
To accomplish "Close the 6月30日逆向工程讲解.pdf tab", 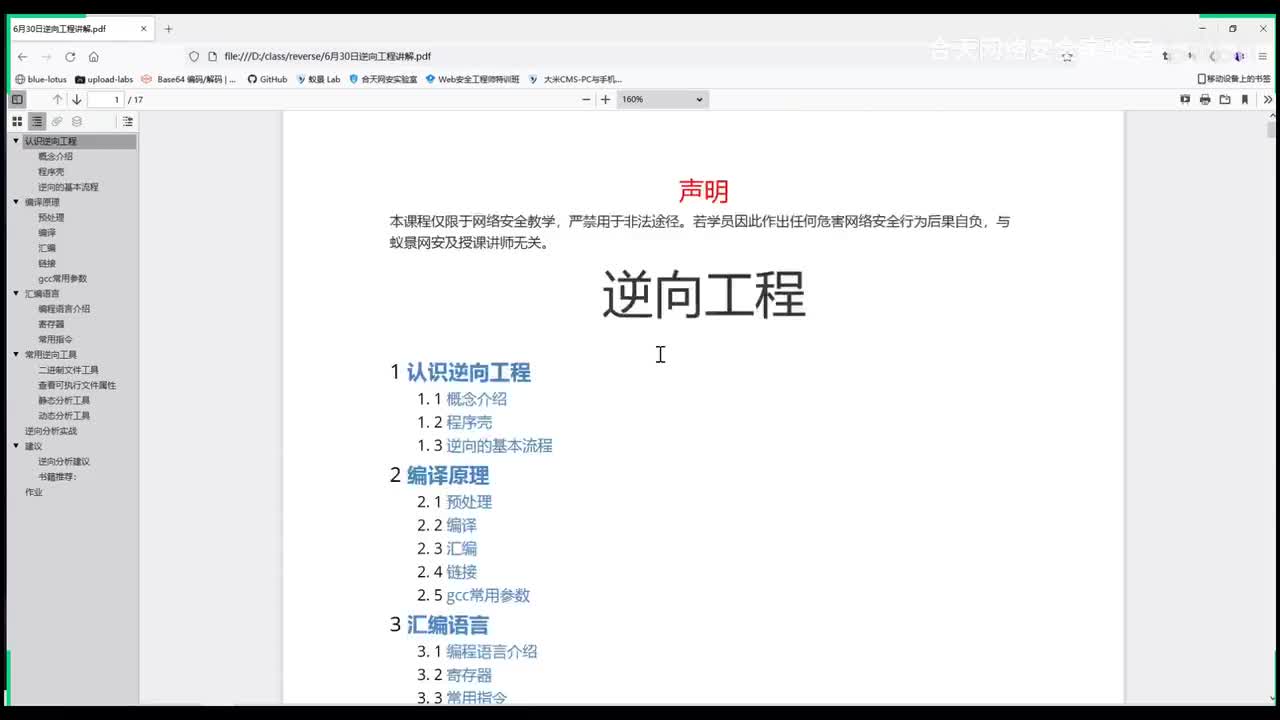I will (x=144, y=29).
